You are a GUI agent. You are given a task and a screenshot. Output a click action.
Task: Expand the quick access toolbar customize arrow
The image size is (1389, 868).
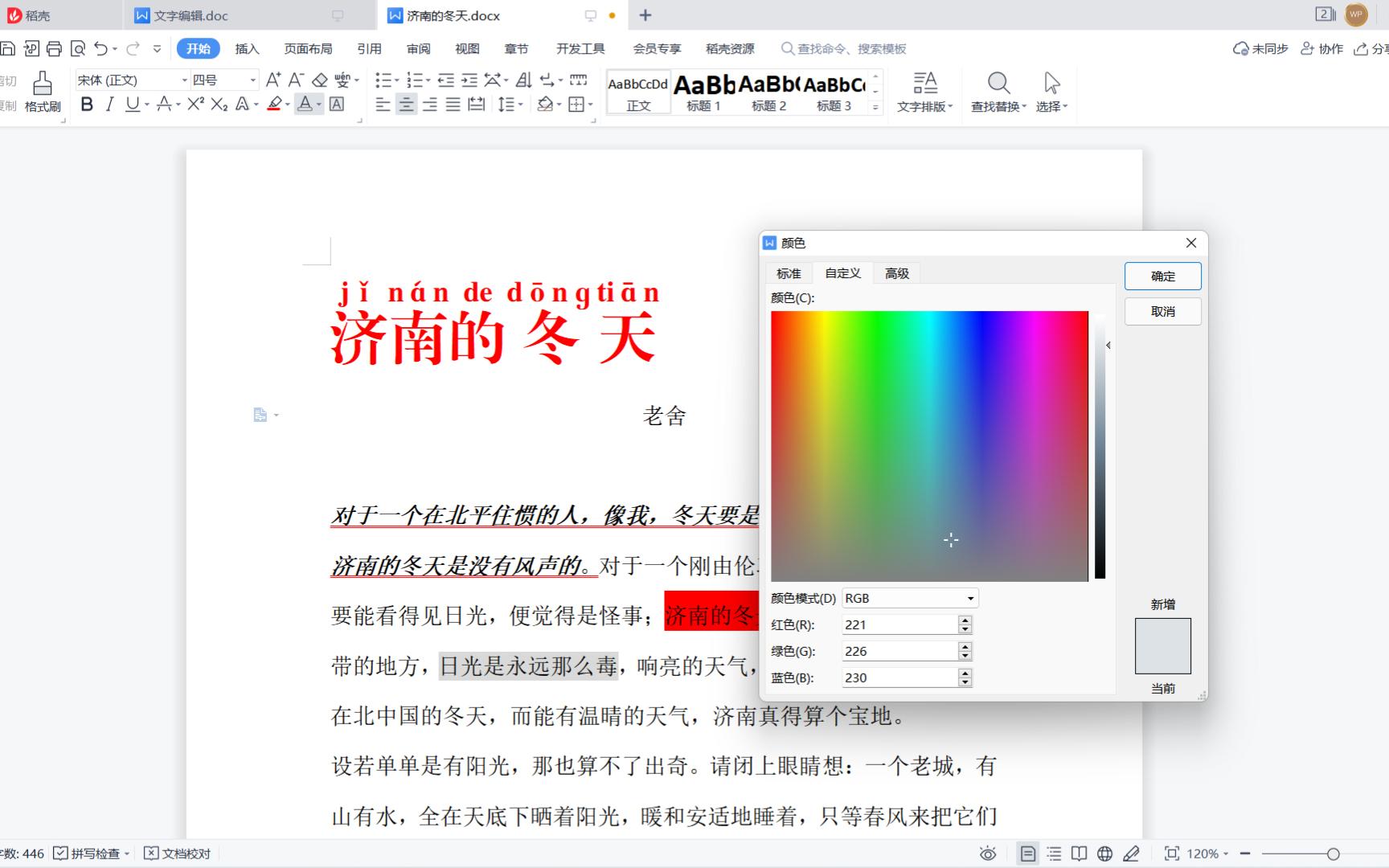tap(157, 49)
